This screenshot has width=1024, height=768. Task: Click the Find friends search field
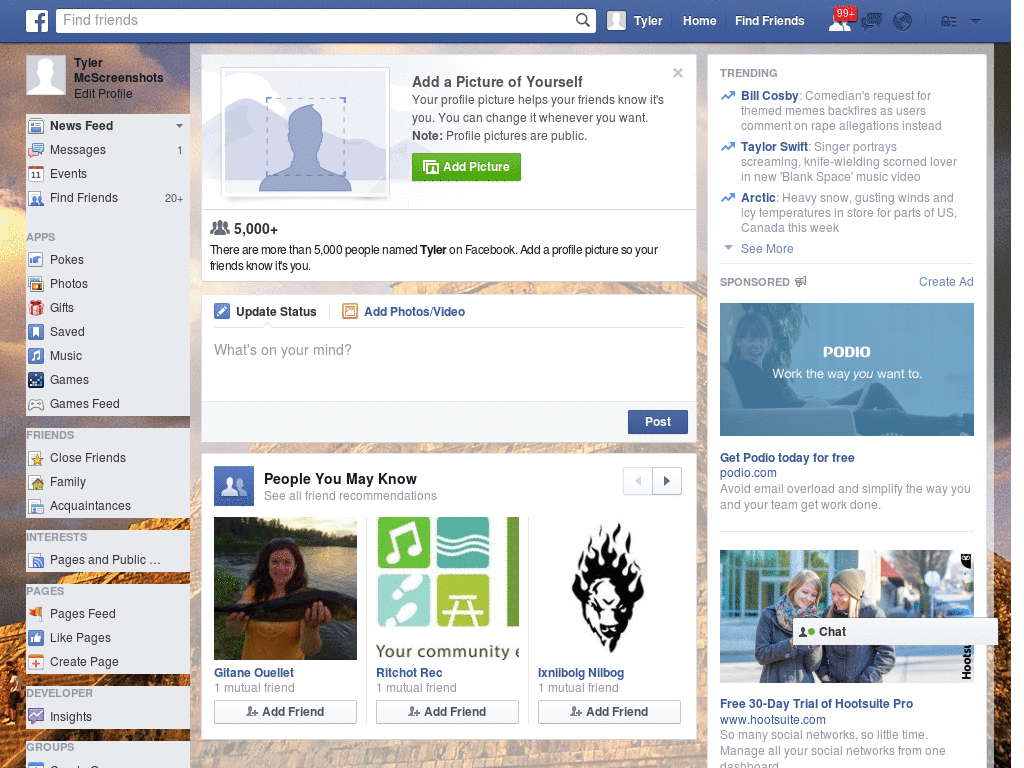point(317,20)
